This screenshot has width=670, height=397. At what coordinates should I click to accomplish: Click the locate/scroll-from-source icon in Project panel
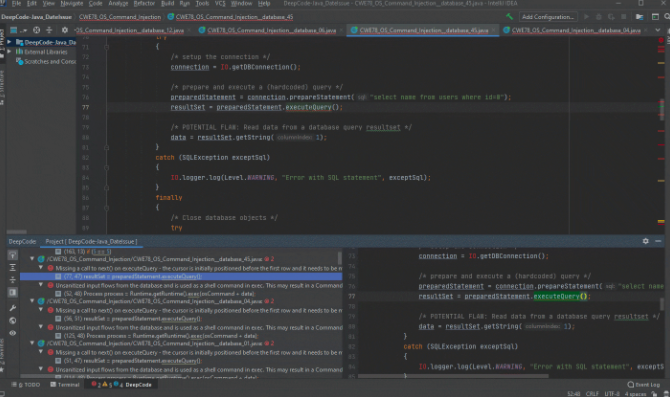(37, 30)
